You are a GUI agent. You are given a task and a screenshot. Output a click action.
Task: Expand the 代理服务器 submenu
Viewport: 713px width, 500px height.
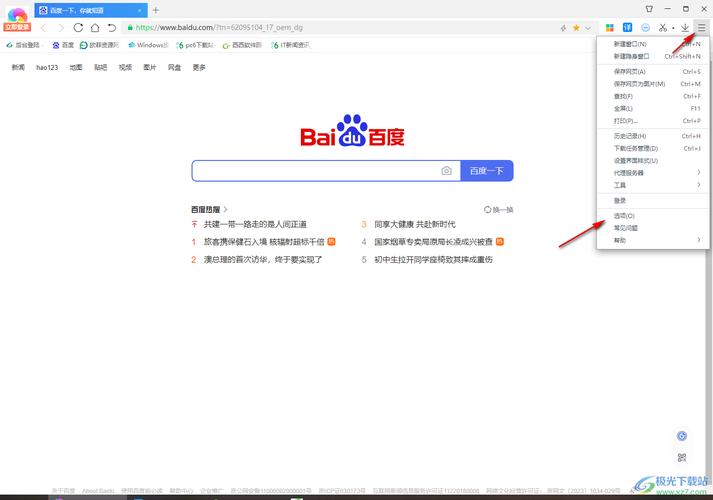[x=653, y=173]
